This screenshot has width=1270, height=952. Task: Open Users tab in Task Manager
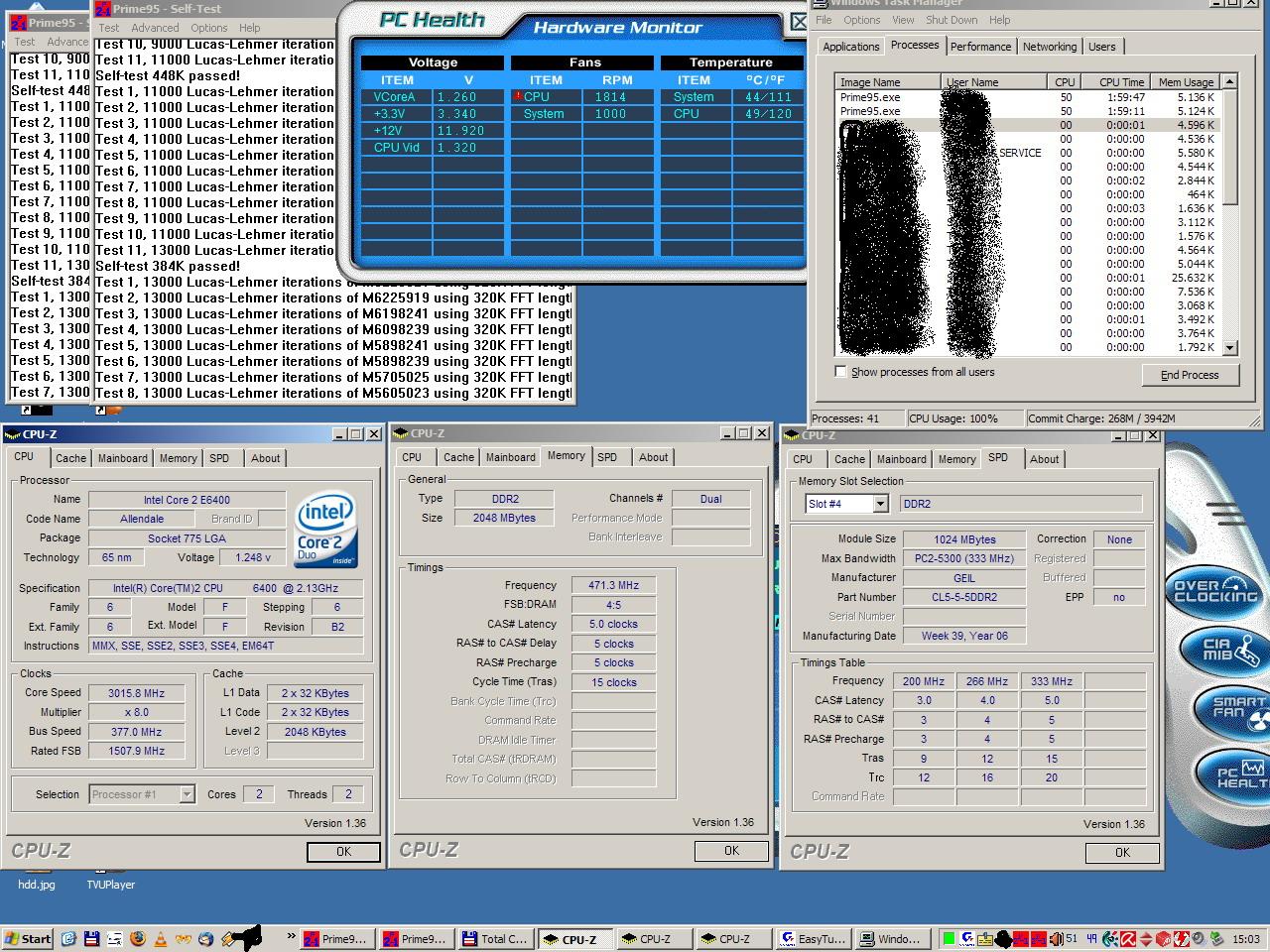click(1101, 47)
